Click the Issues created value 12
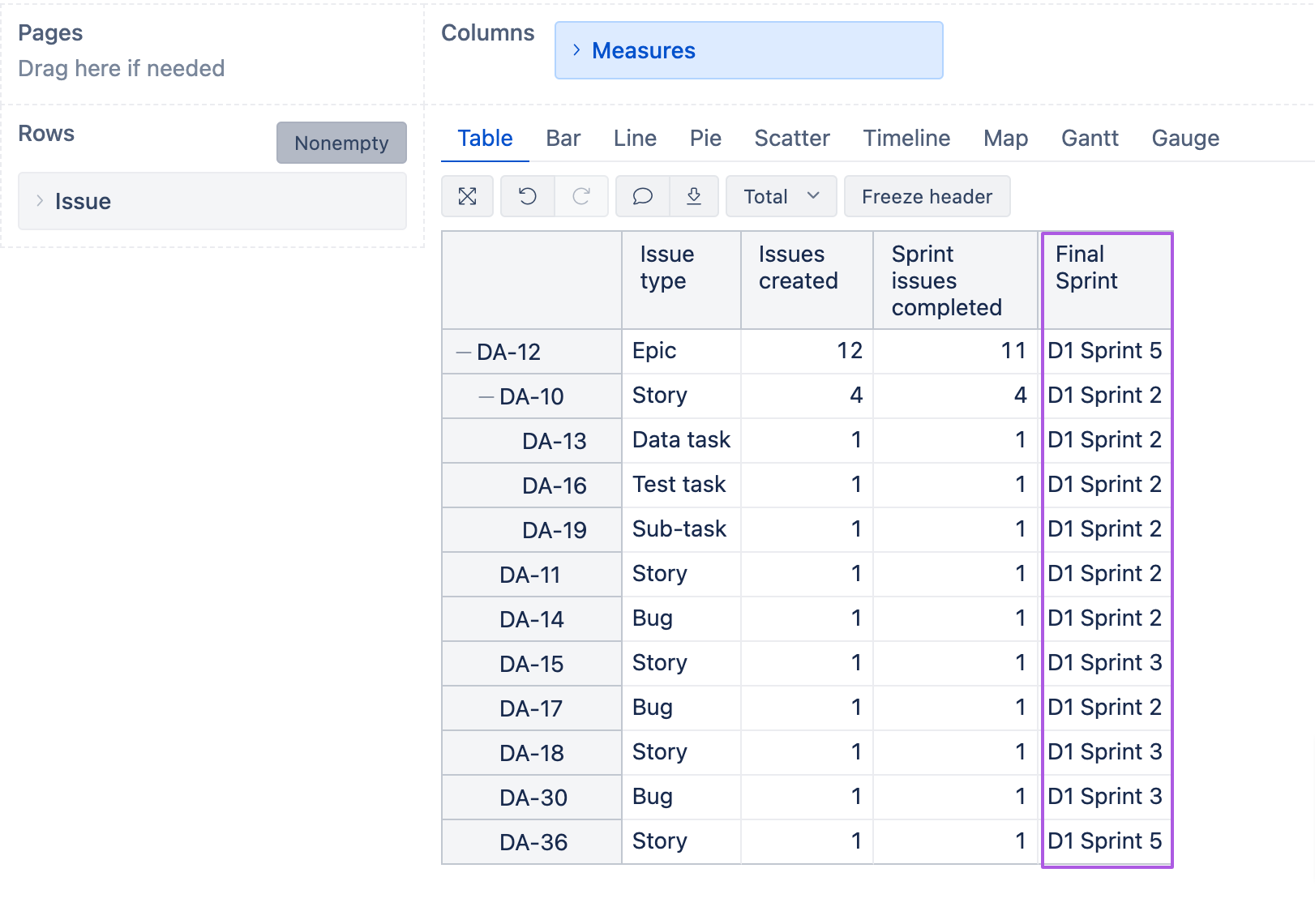Viewport: 1315px width, 924px height. pyautogui.click(x=807, y=351)
